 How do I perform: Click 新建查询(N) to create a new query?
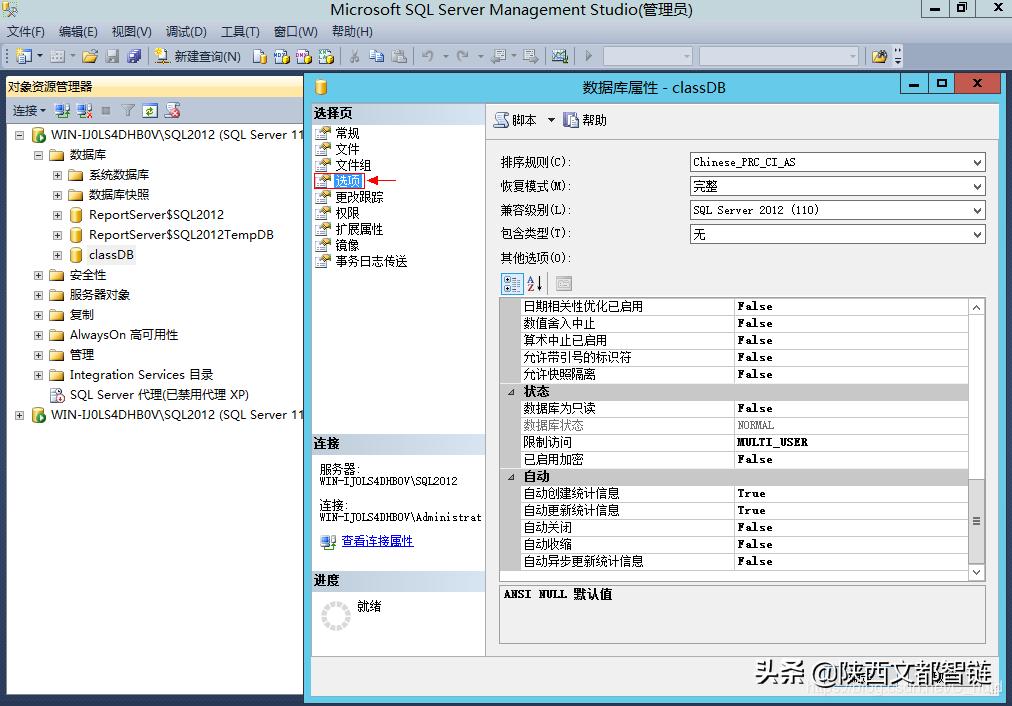coord(197,56)
